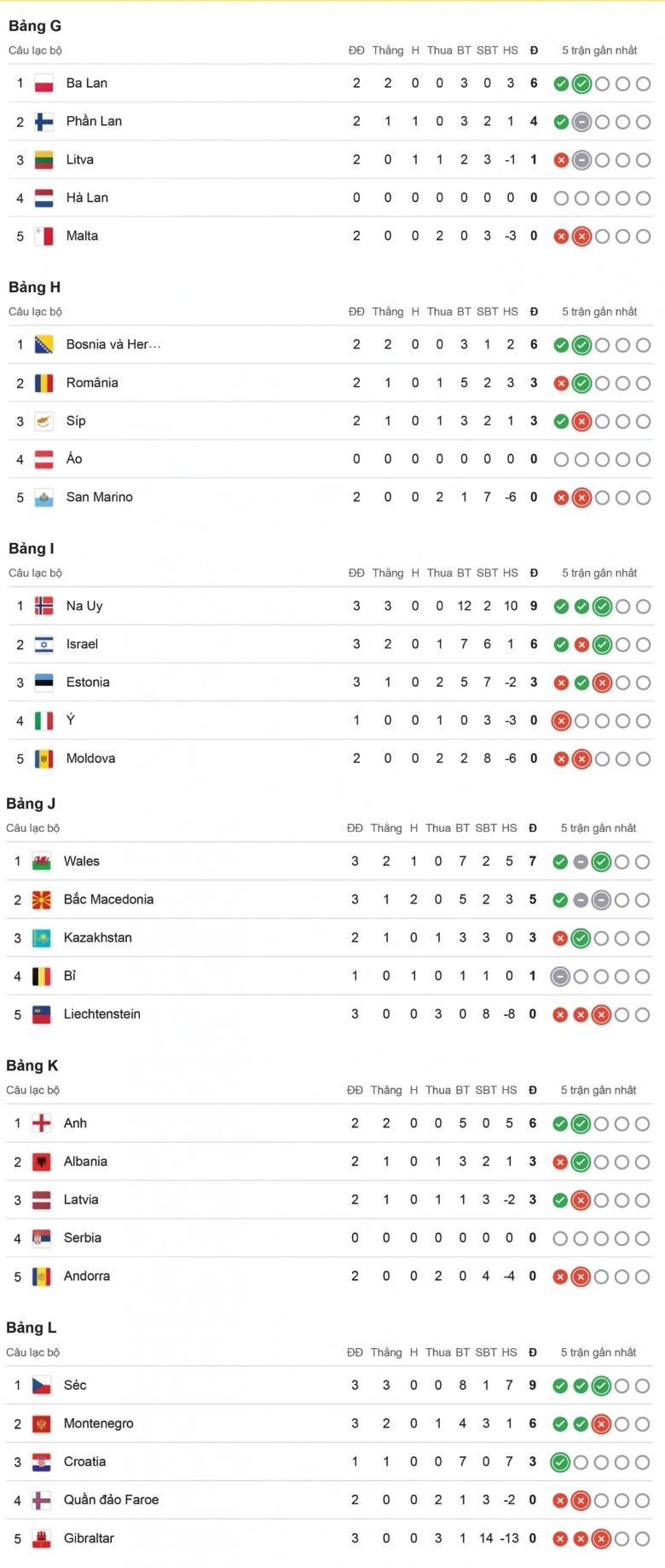Open the Wales dragon flag icon
665x1568 pixels.
41,862
